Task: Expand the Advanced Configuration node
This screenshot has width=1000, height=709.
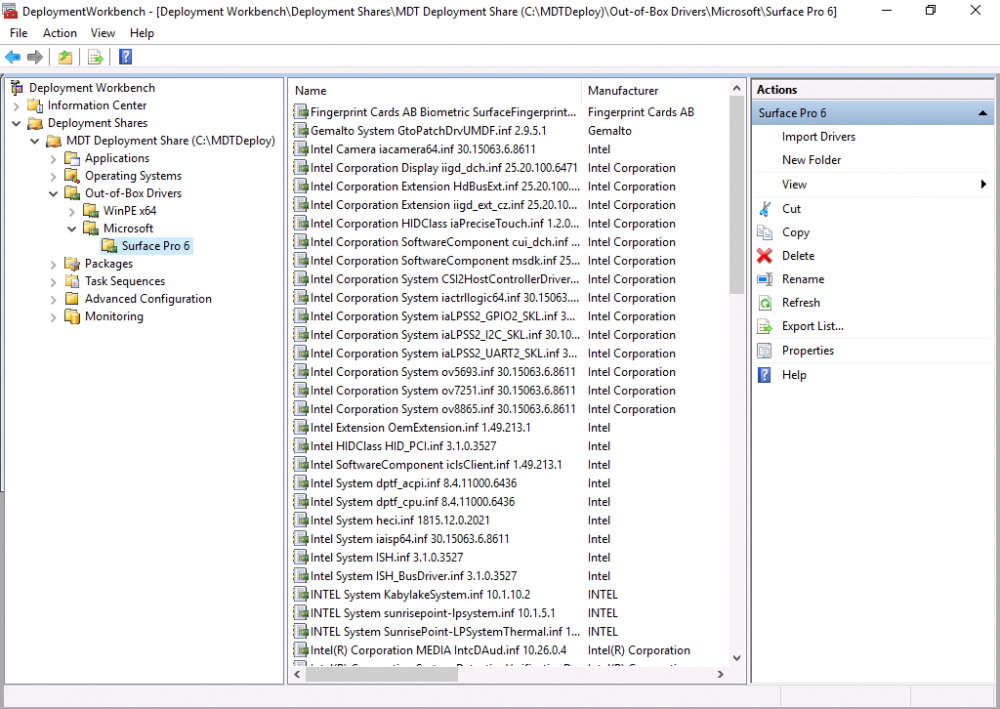Action: tap(54, 299)
